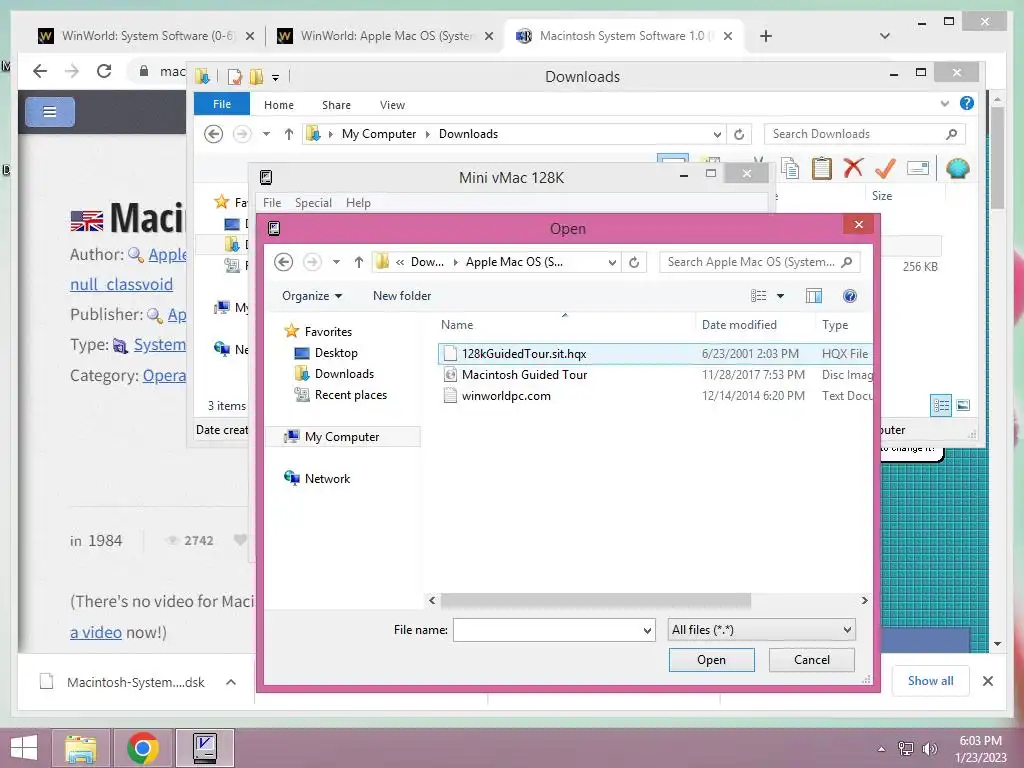The width and height of the screenshot is (1024, 768).
Task: Open Mini vMac Help menu
Action: click(x=358, y=202)
